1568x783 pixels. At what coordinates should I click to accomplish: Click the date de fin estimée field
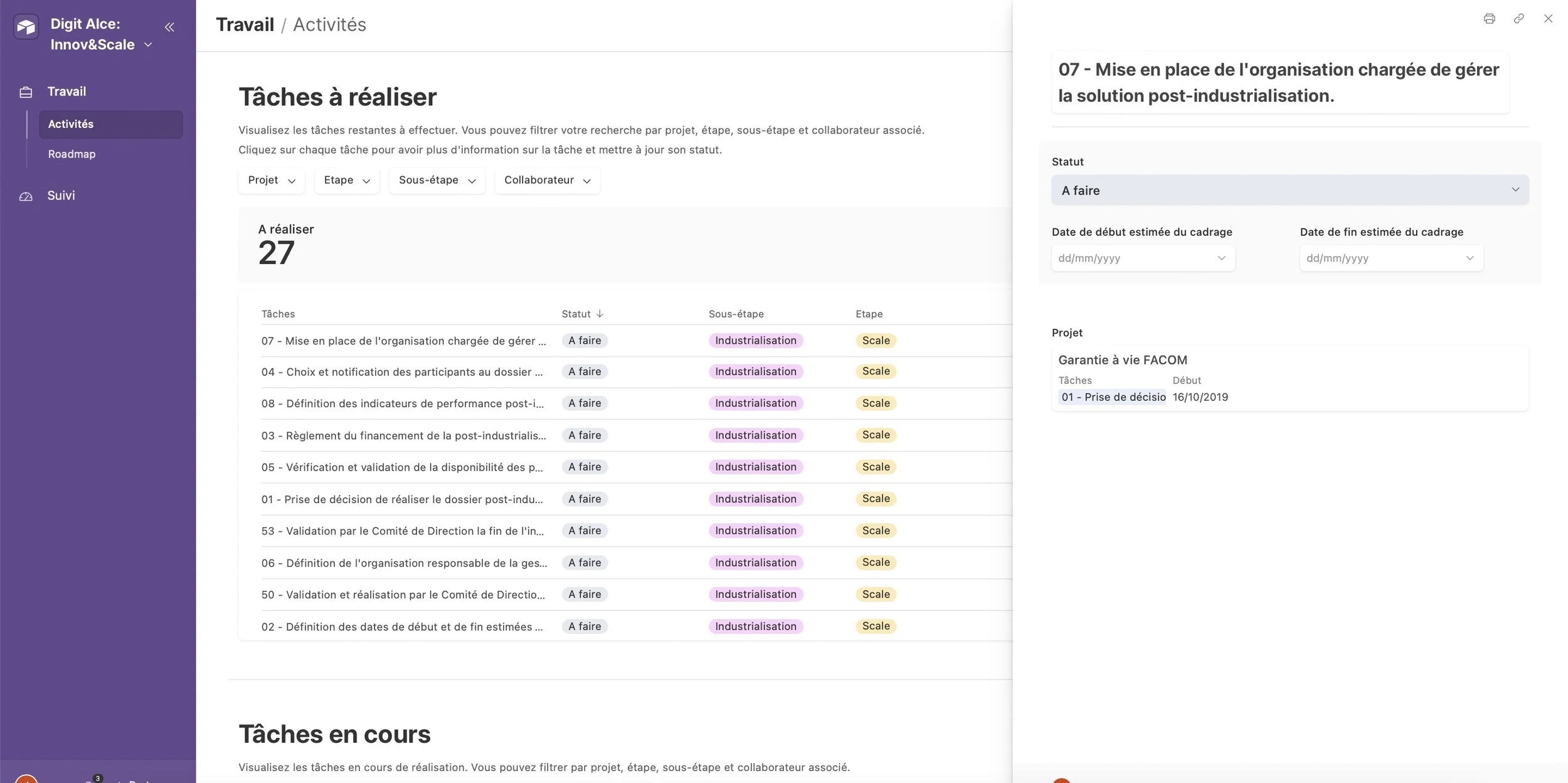coord(1391,258)
